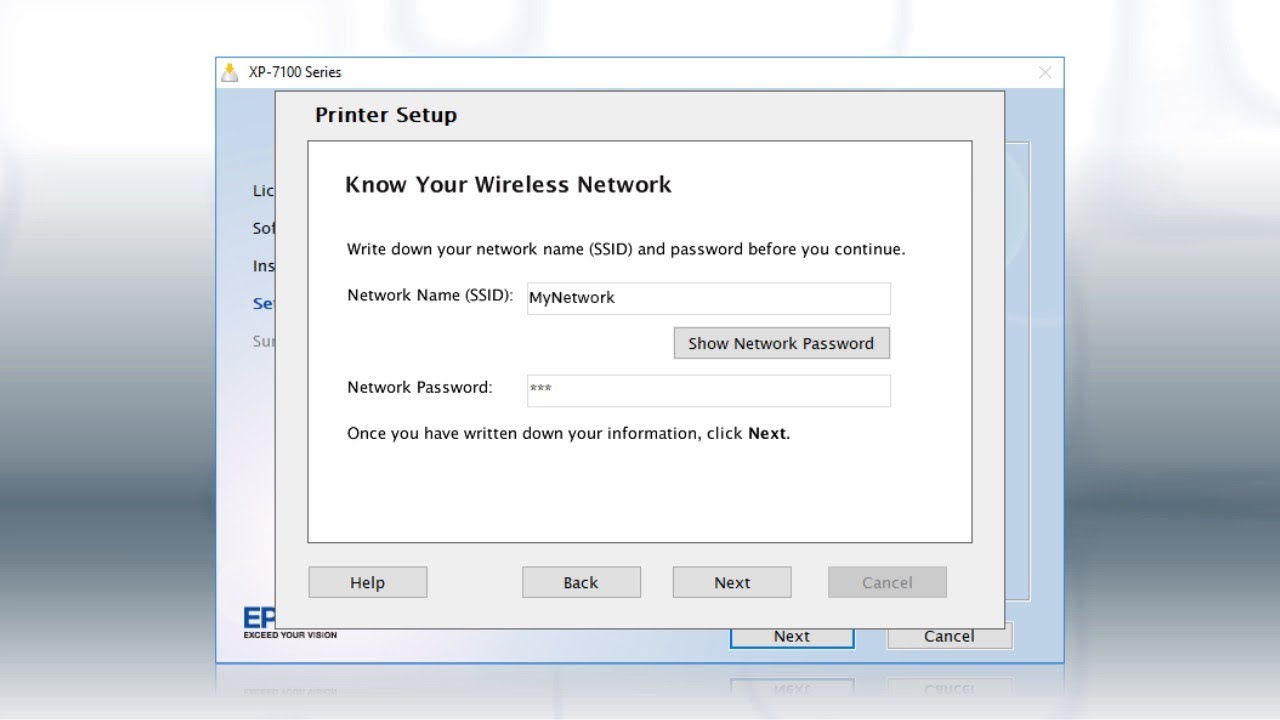This screenshot has width=1280, height=720.
Task: Click the Network Password field
Action: [708, 390]
